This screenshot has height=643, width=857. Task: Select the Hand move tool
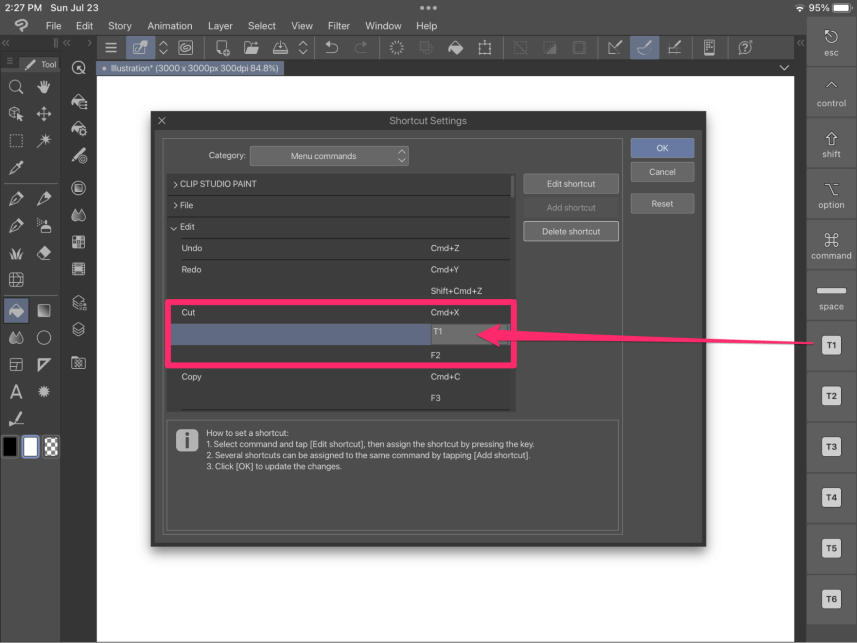click(44, 87)
